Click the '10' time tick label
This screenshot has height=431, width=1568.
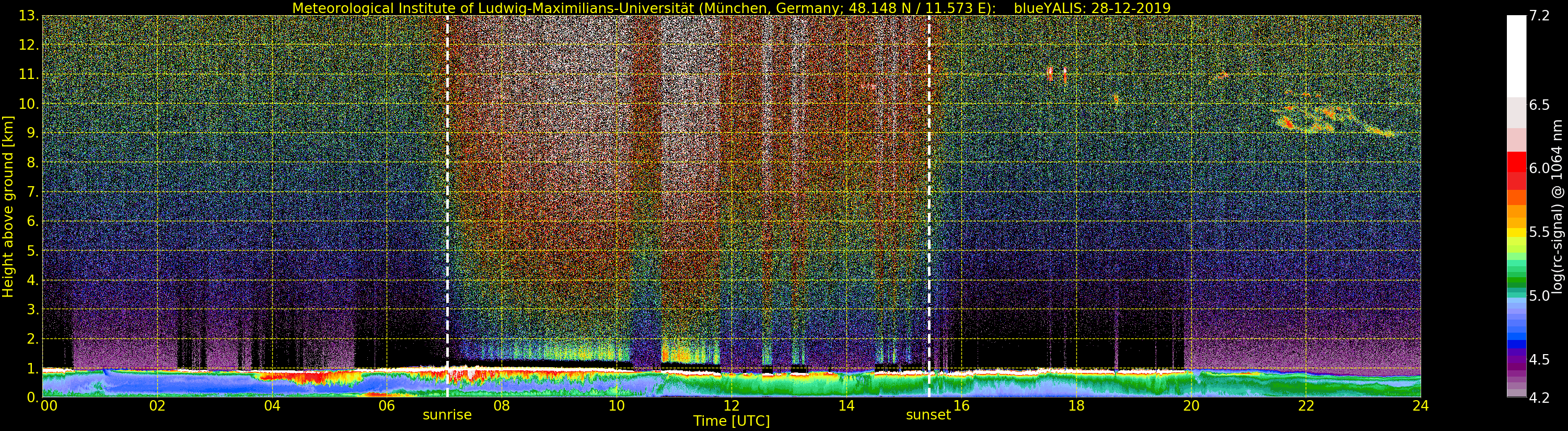617,406
